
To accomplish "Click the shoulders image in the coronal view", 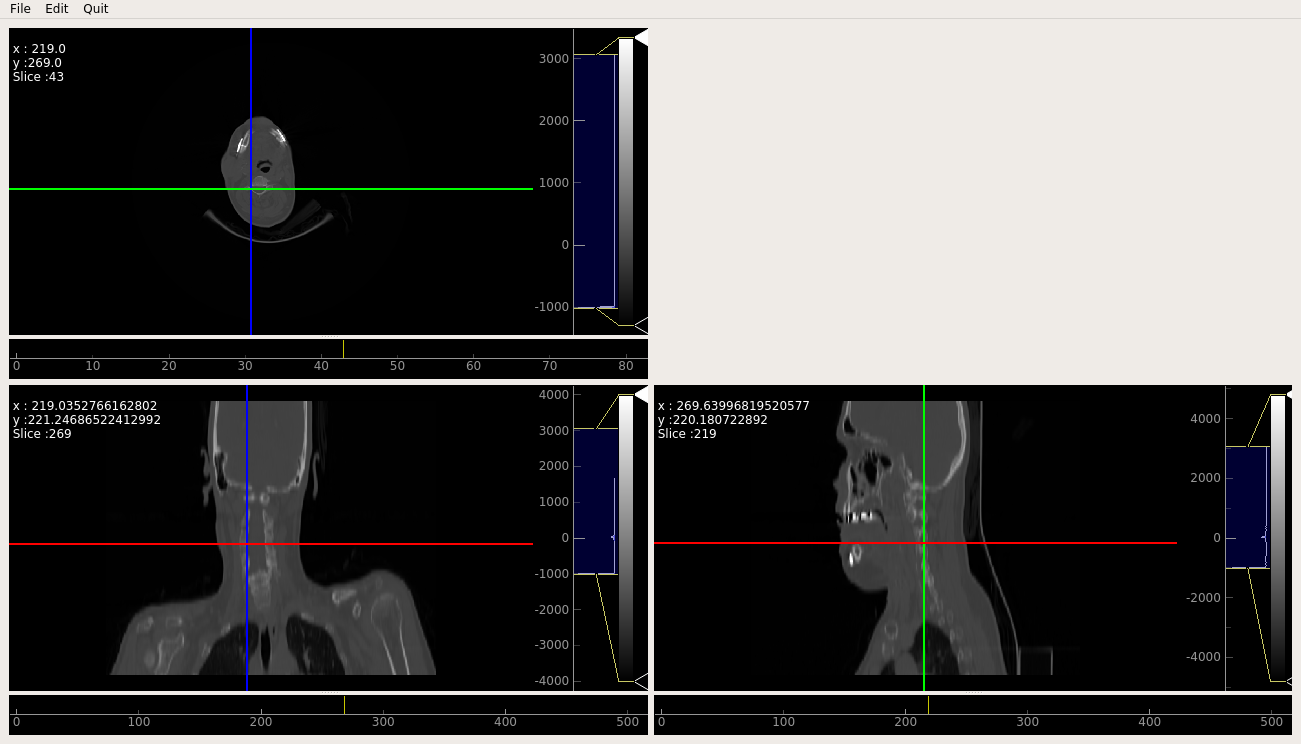I will (x=272, y=538).
